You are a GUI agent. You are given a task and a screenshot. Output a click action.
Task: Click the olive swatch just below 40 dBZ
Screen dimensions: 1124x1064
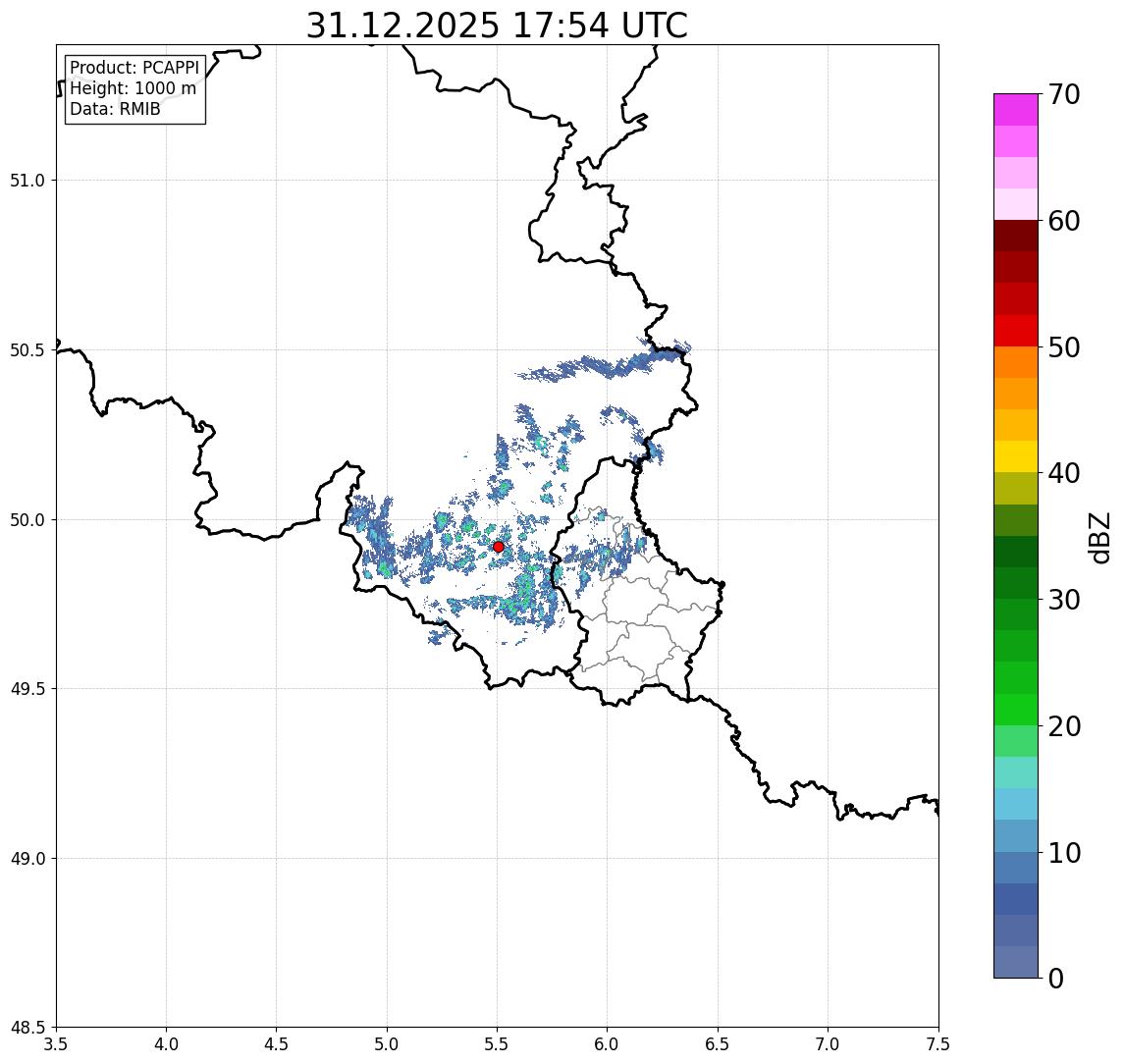[x=1016, y=488]
